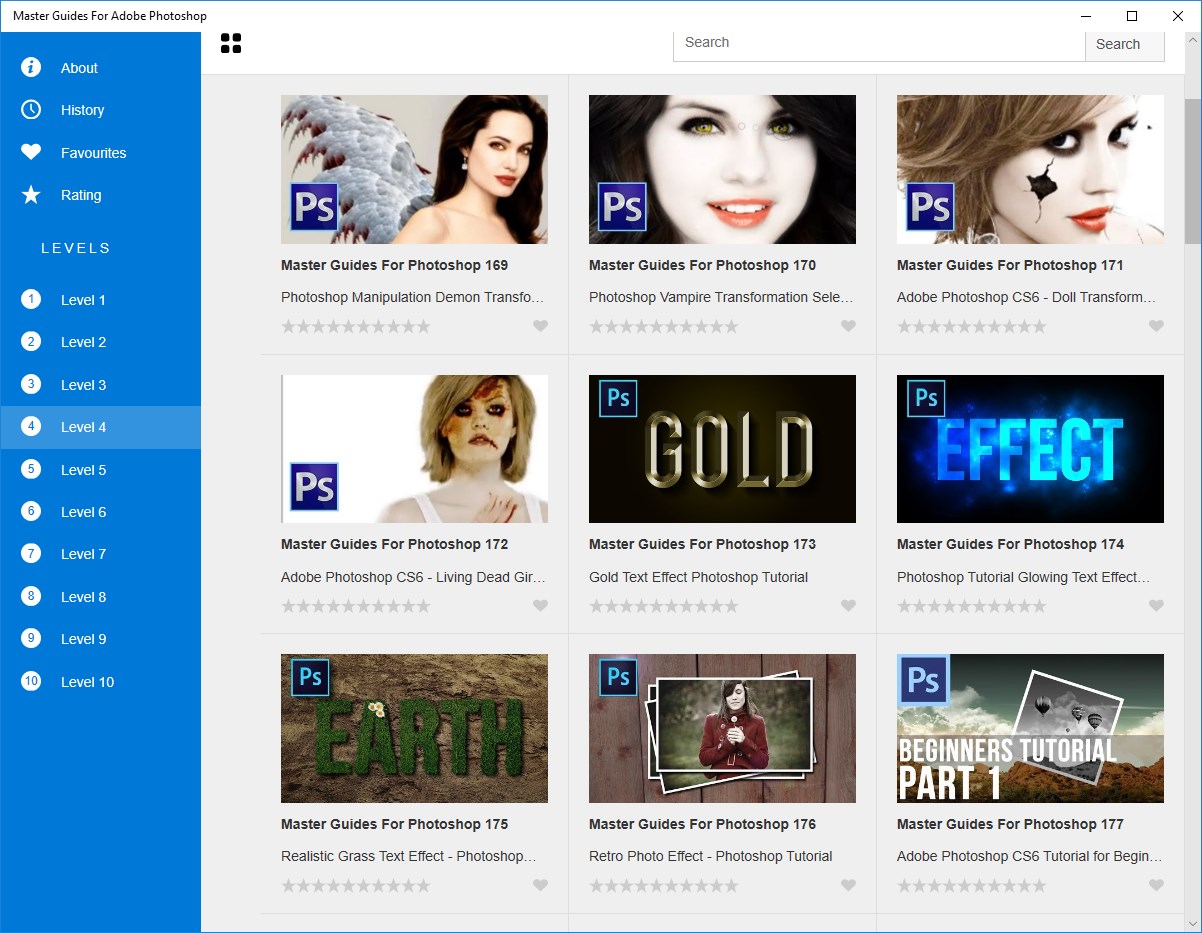The height and width of the screenshot is (933, 1202).
Task: Open the Vampire Transformation thumbnail for guide 170
Action: [722, 169]
